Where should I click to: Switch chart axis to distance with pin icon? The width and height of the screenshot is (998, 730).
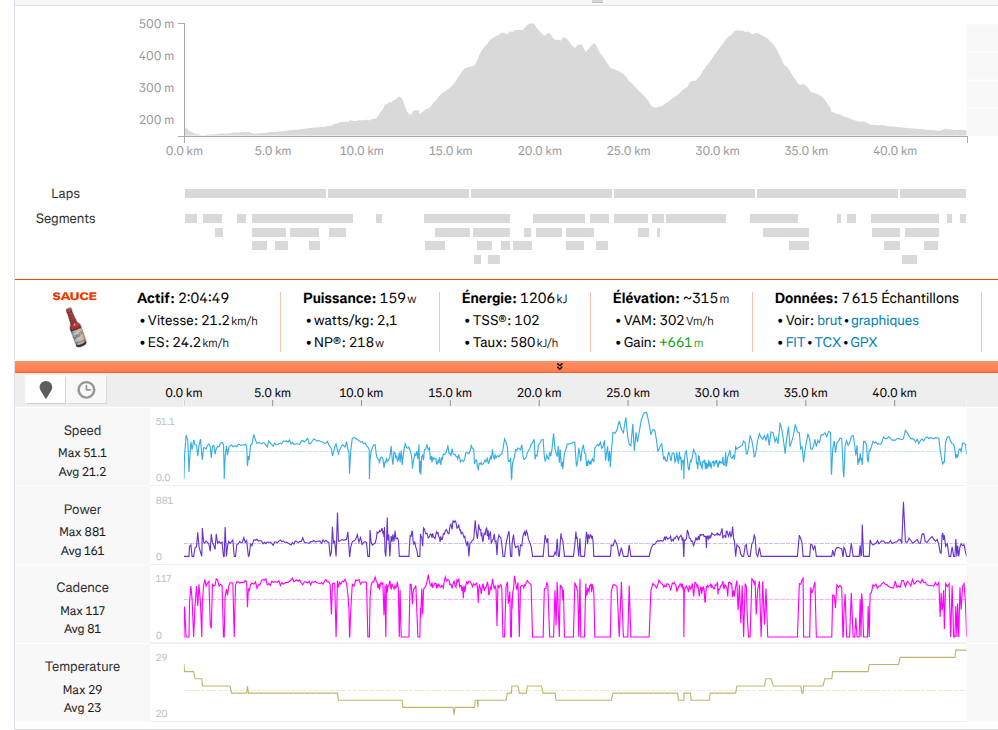tap(45, 390)
